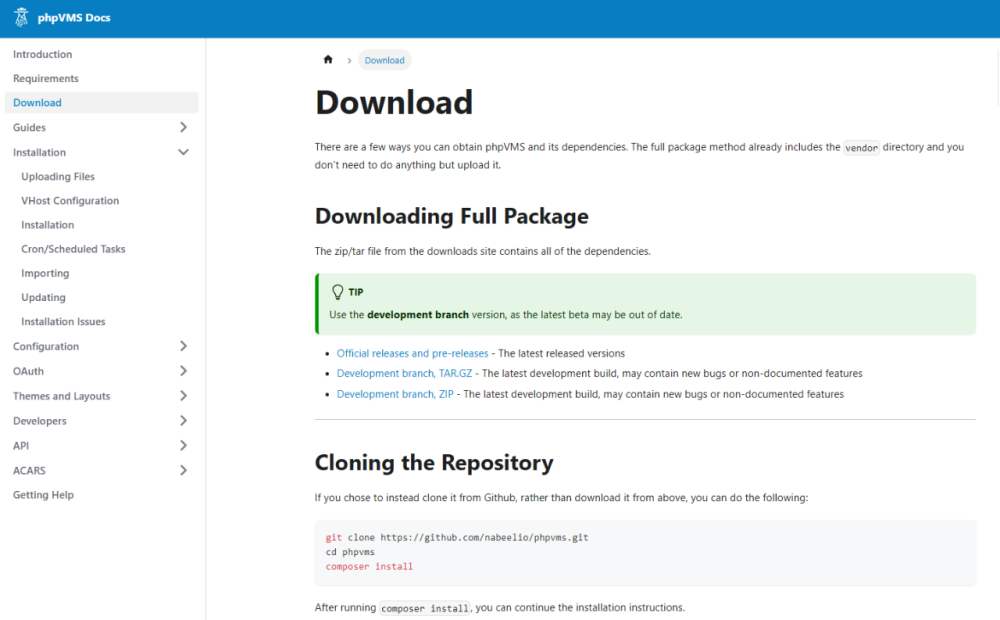The image size is (1000, 620).
Task: Expand the Themes and Layouts chevron
Action: click(183, 396)
